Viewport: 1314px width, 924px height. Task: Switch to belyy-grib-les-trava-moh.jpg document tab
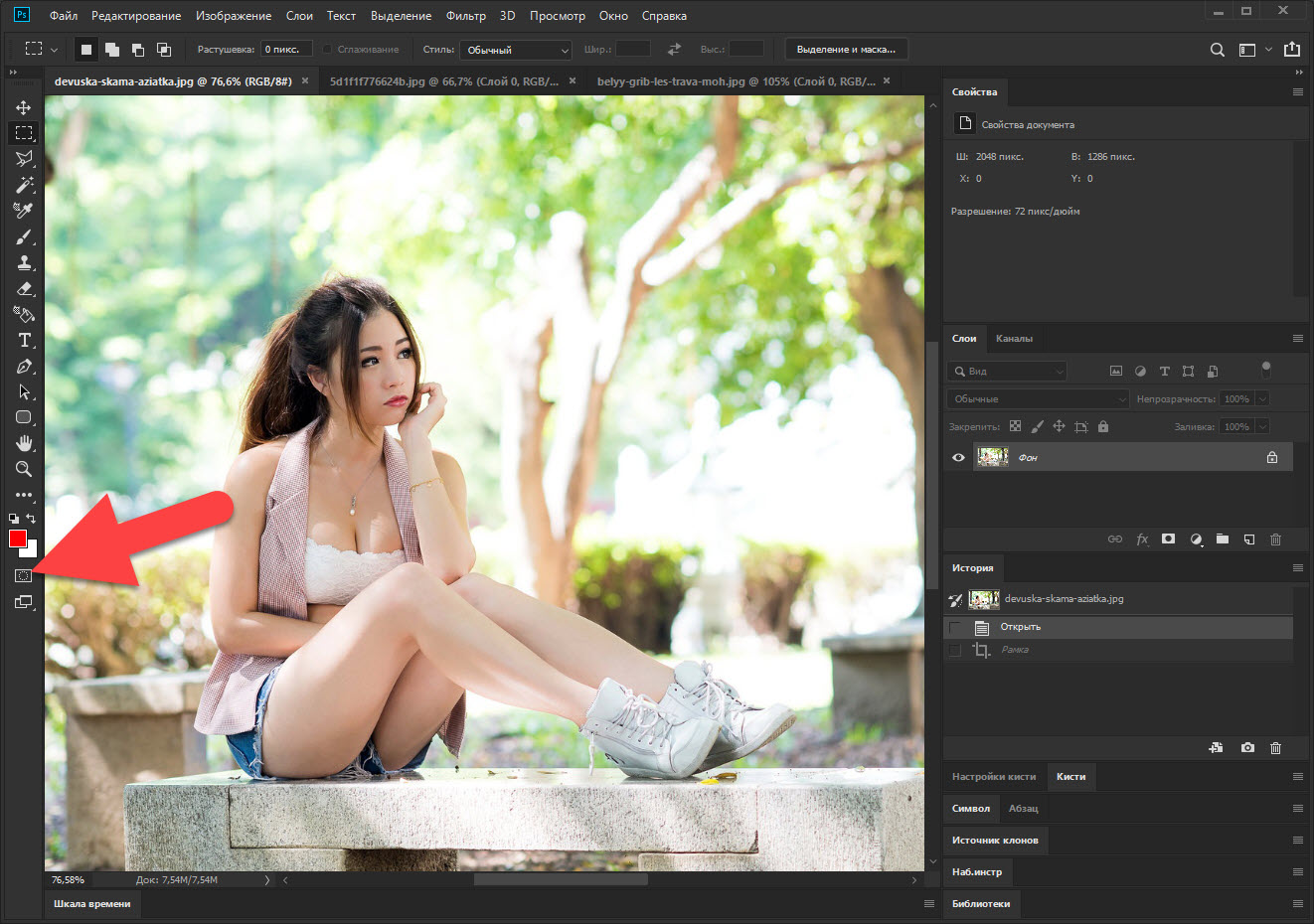tap(737, 81)
